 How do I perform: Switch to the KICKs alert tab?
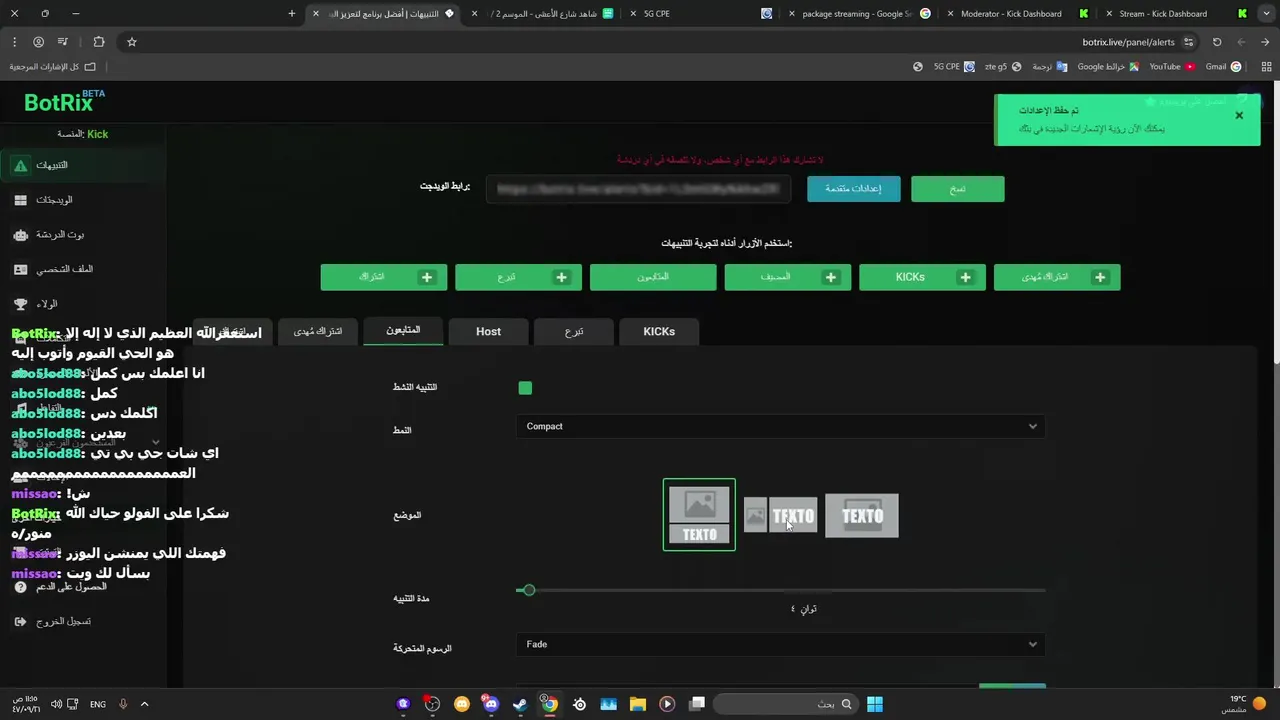tap(659, 332)
